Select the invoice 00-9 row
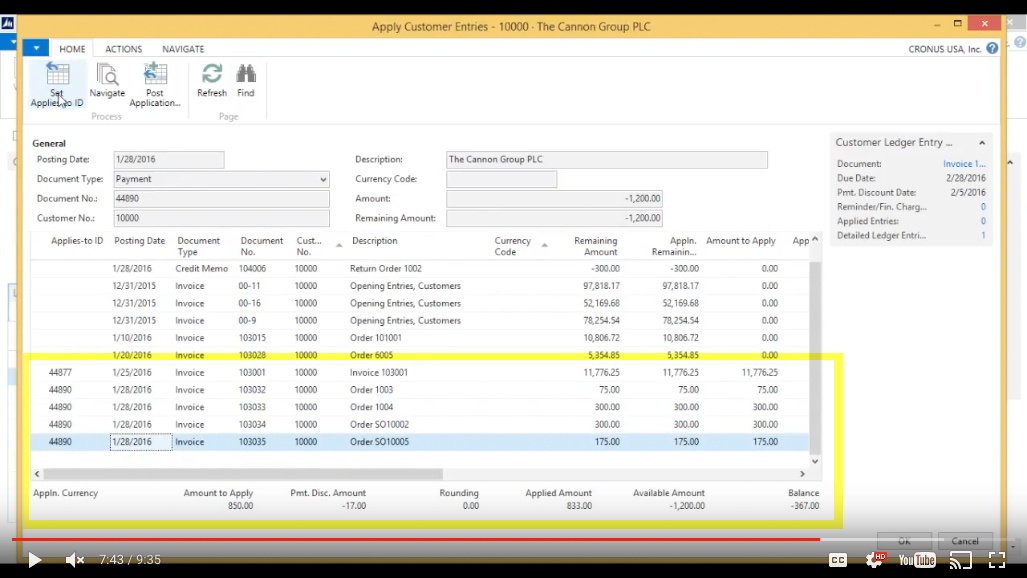 tap(419, 321)
